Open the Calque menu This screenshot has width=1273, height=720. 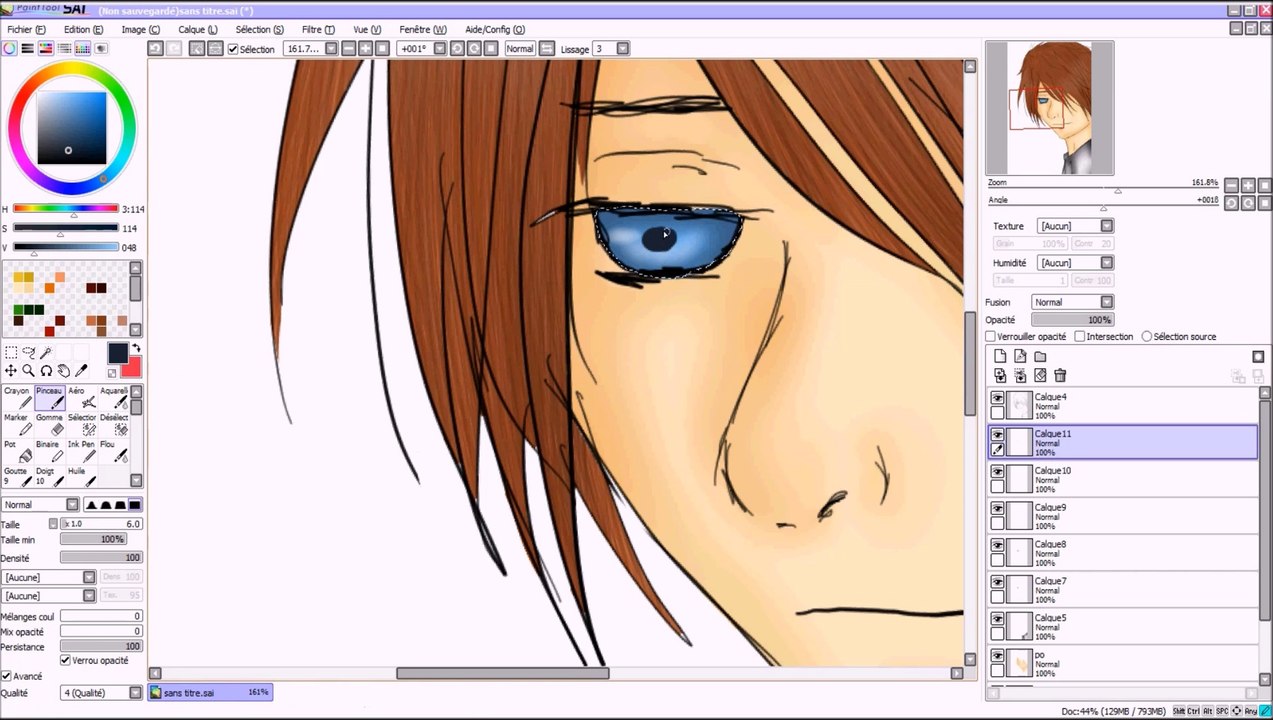click(x=198, y=30)
